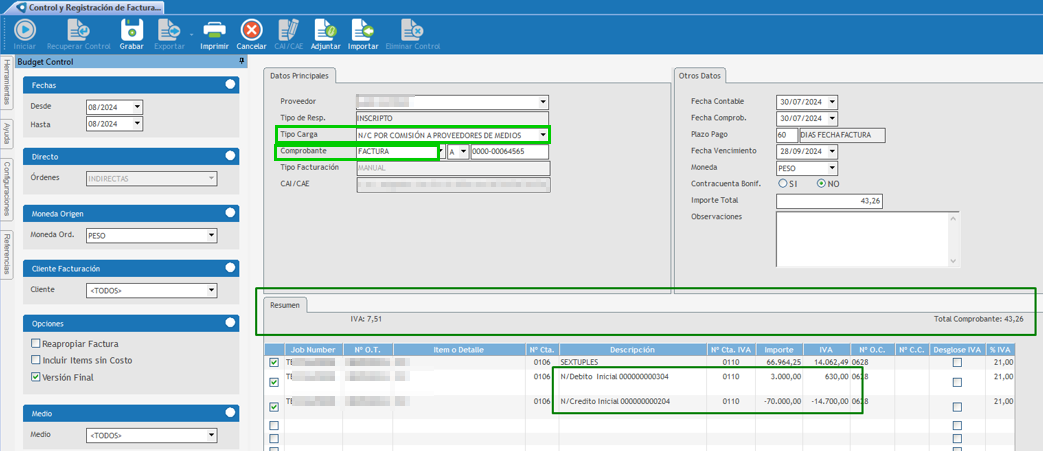This screenshot has height=451, width=1044.
Task: Click the Job Number column header
Action: (x=314, y=350)
